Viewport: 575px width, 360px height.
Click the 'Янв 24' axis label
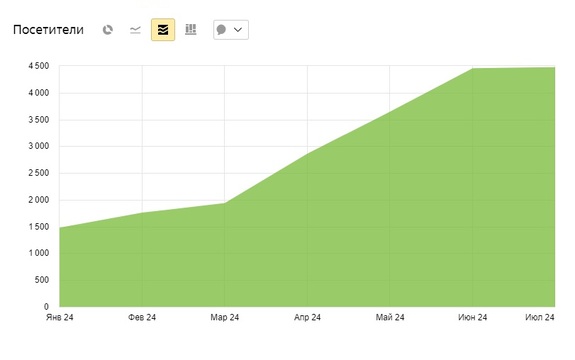pyautogui.click(x=59, y=317)
